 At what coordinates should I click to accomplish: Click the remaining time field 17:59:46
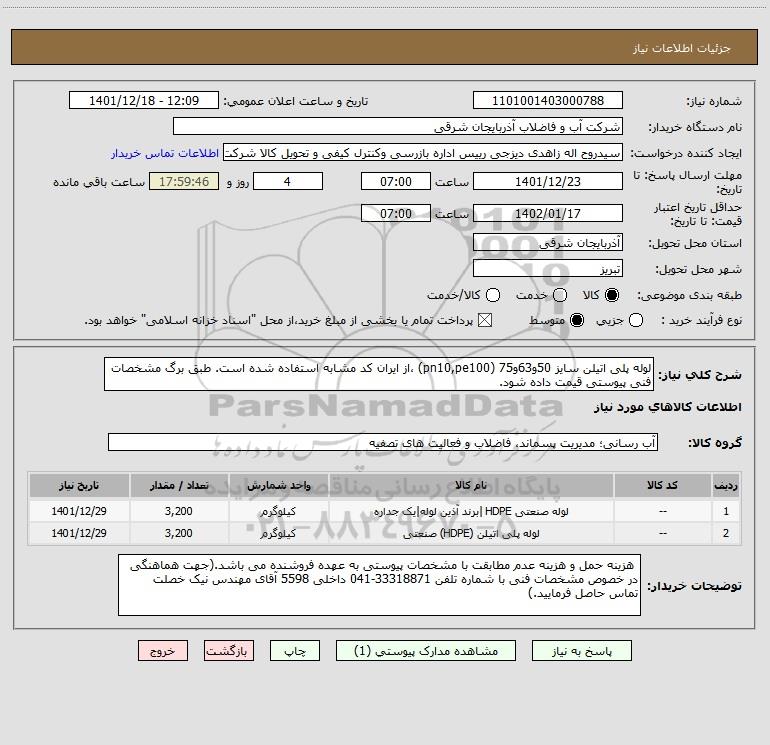click(184, 181)
